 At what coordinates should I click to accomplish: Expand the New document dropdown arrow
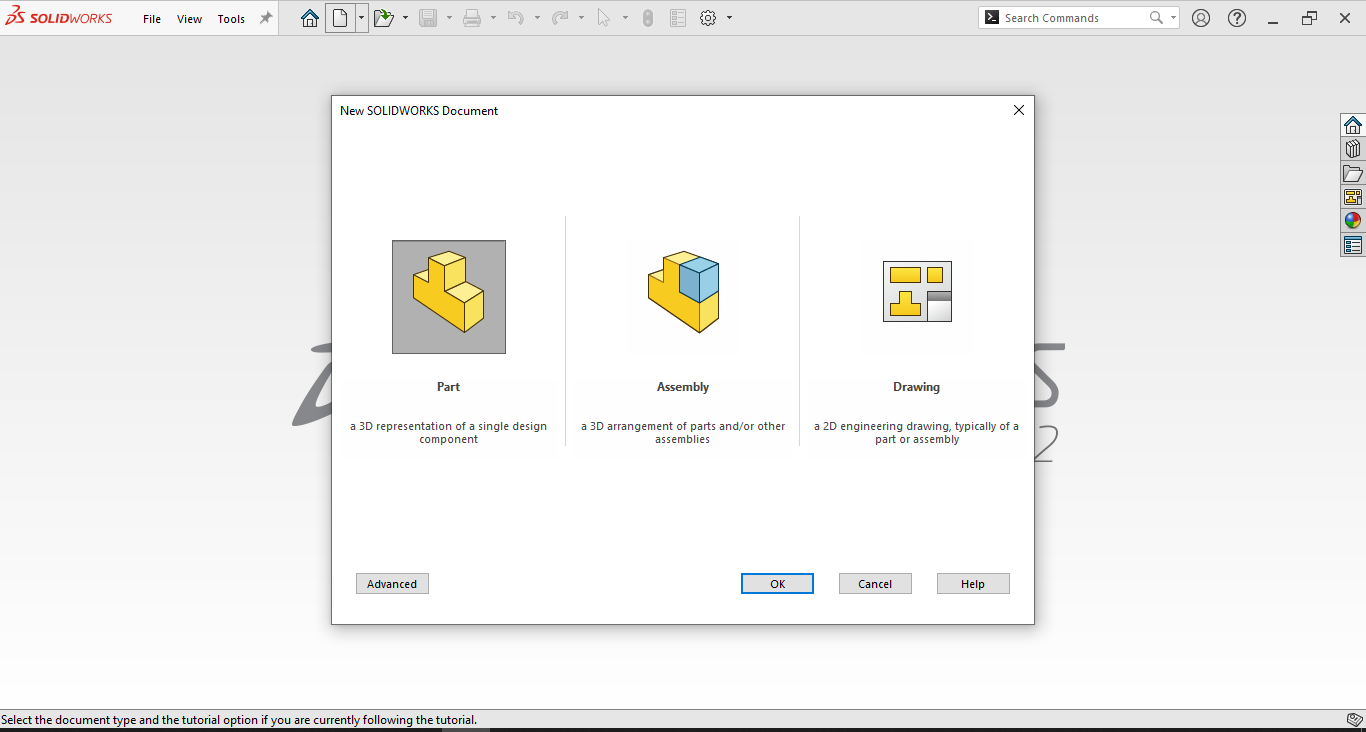tap(362, 17)
